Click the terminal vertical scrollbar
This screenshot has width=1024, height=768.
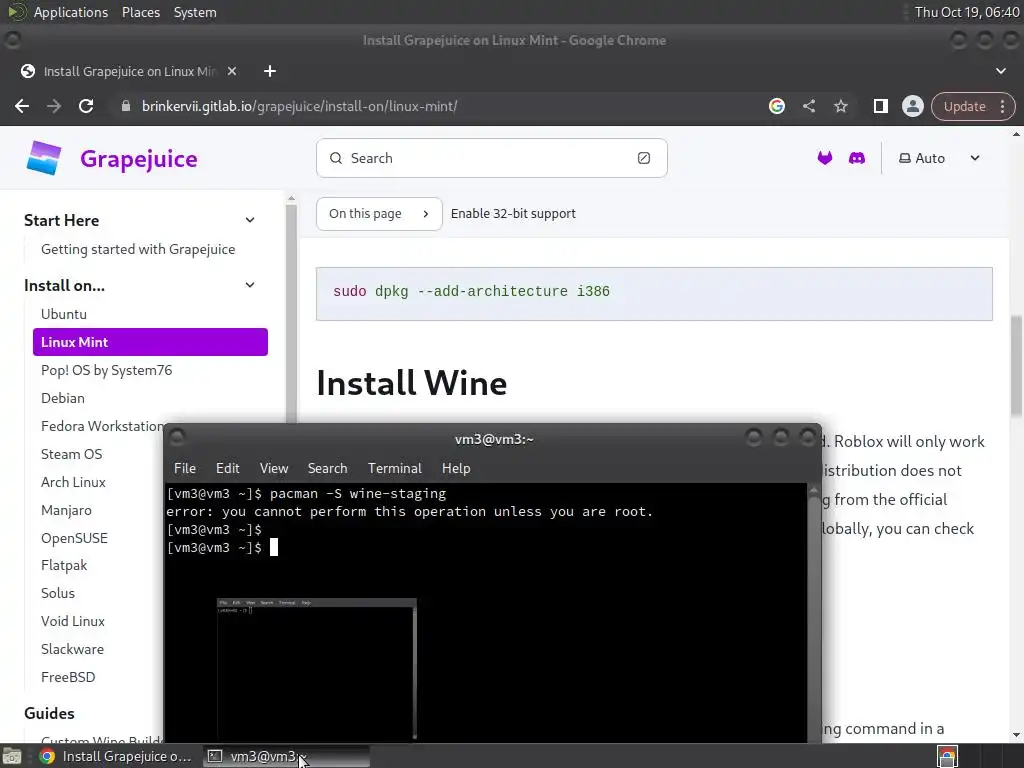tap(814, 614)
